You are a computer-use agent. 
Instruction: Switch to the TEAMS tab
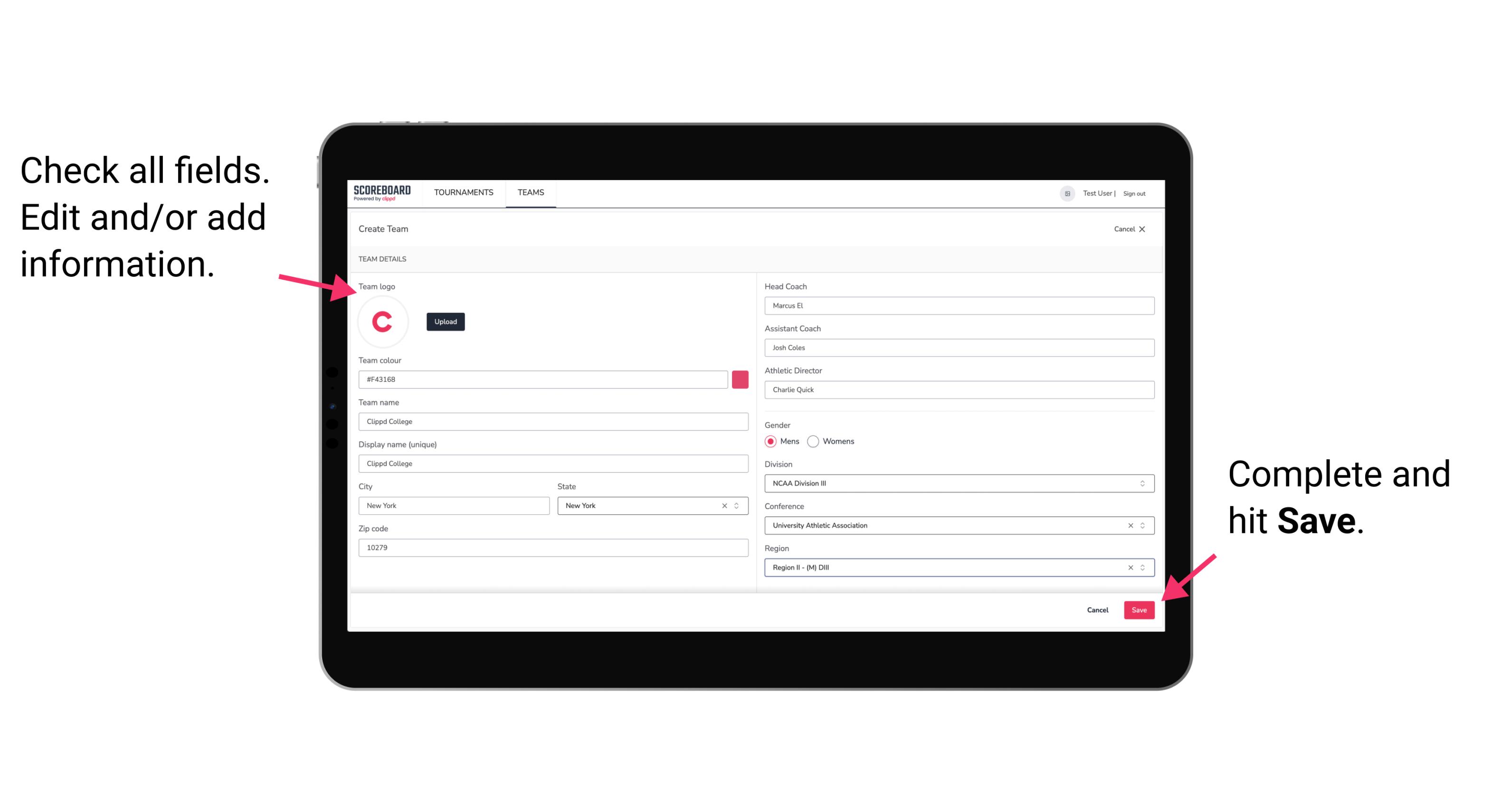point(531,192)
